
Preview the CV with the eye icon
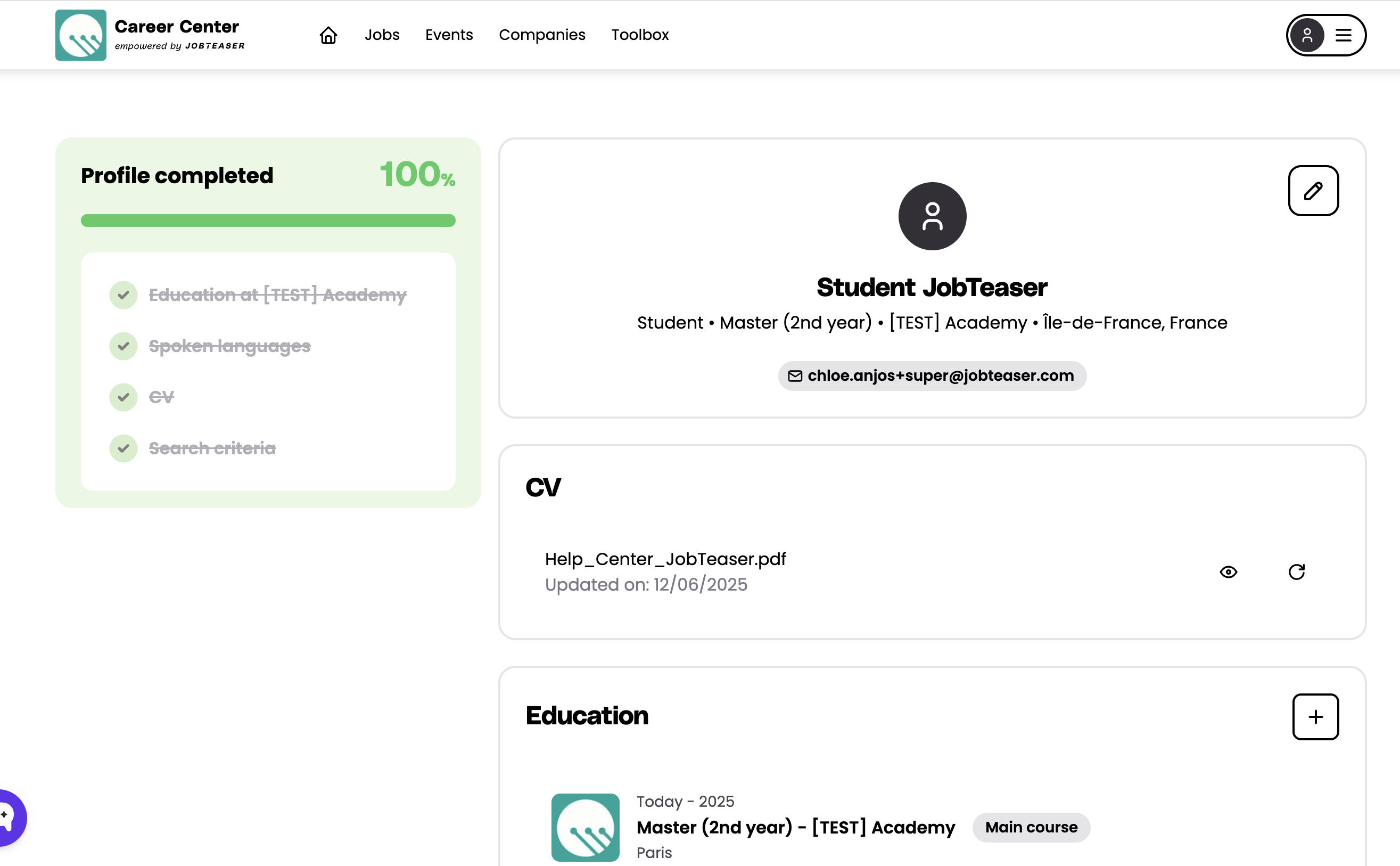click(1228, 571)
